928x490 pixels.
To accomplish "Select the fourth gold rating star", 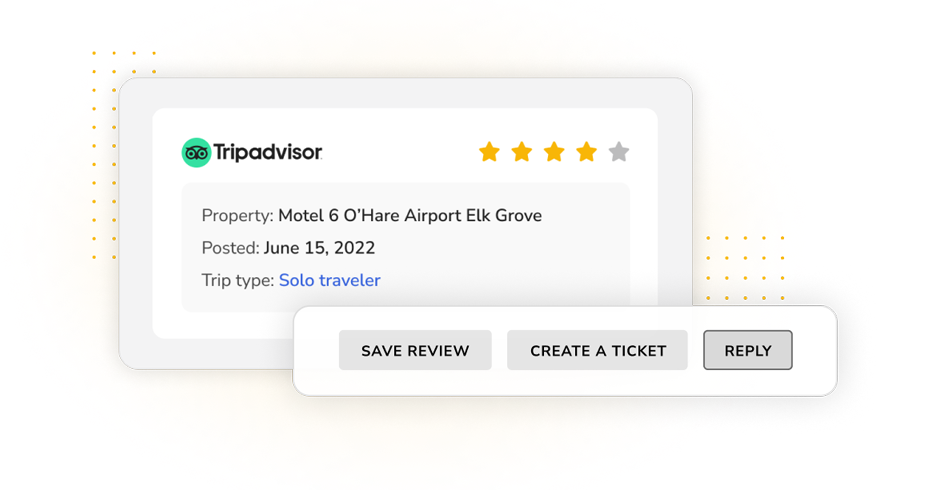I will pyautogui.click(x=586, y=151).
